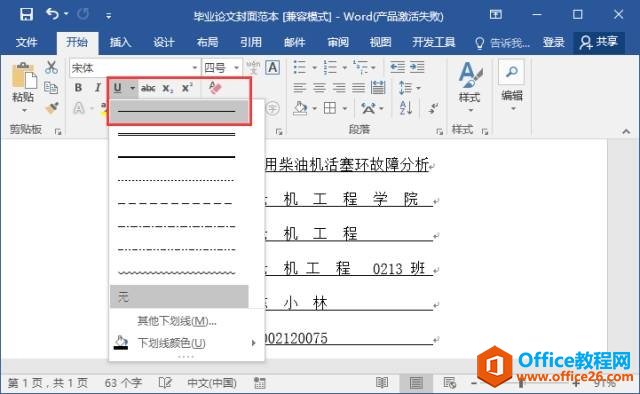This screenshot has width=640, height=394.
Task: Click the numbered list icon
Action: [x=330, y=67]
